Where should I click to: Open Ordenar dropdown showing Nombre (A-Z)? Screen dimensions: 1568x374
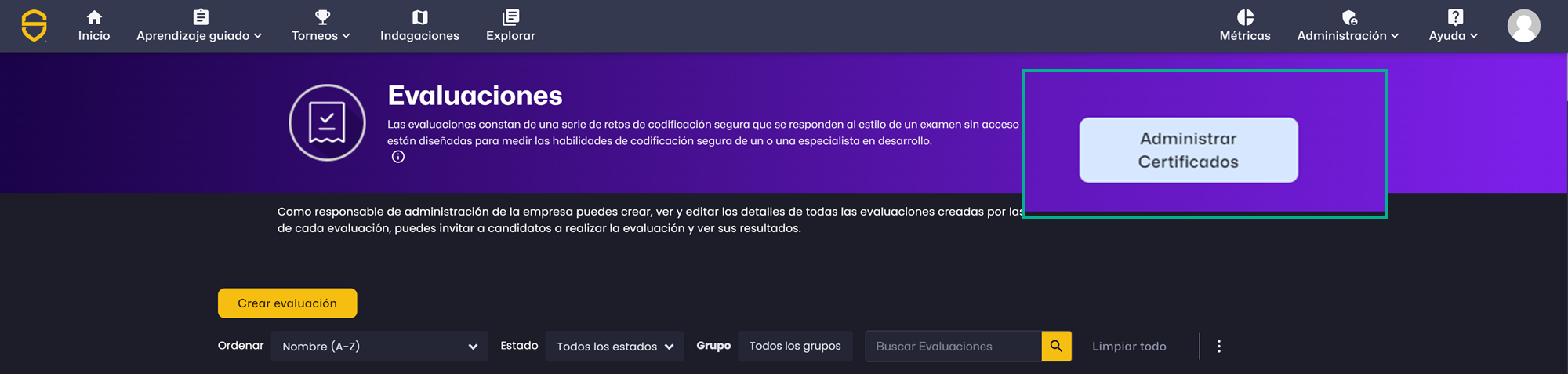379,346
